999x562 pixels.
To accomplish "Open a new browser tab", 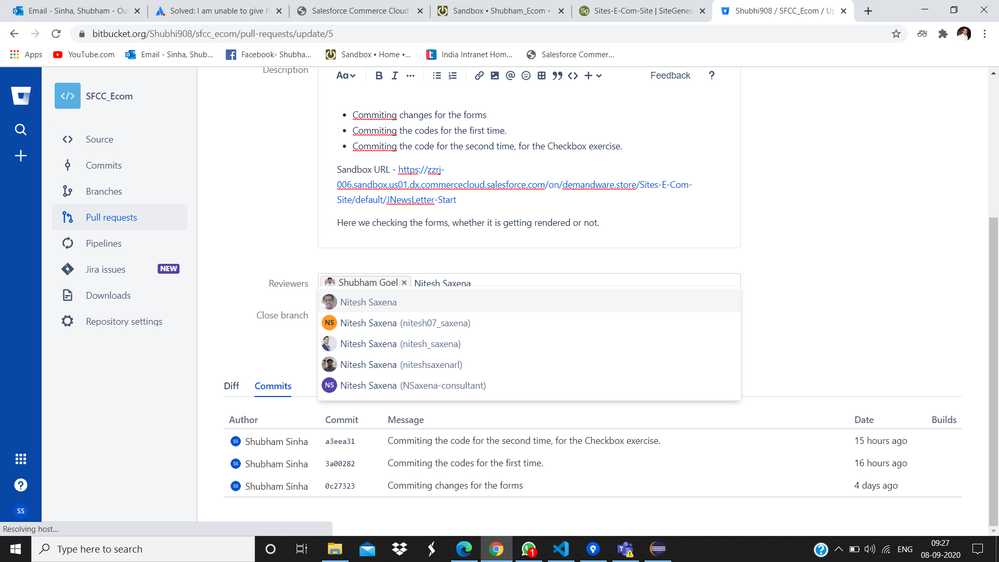I will point(868,11).
